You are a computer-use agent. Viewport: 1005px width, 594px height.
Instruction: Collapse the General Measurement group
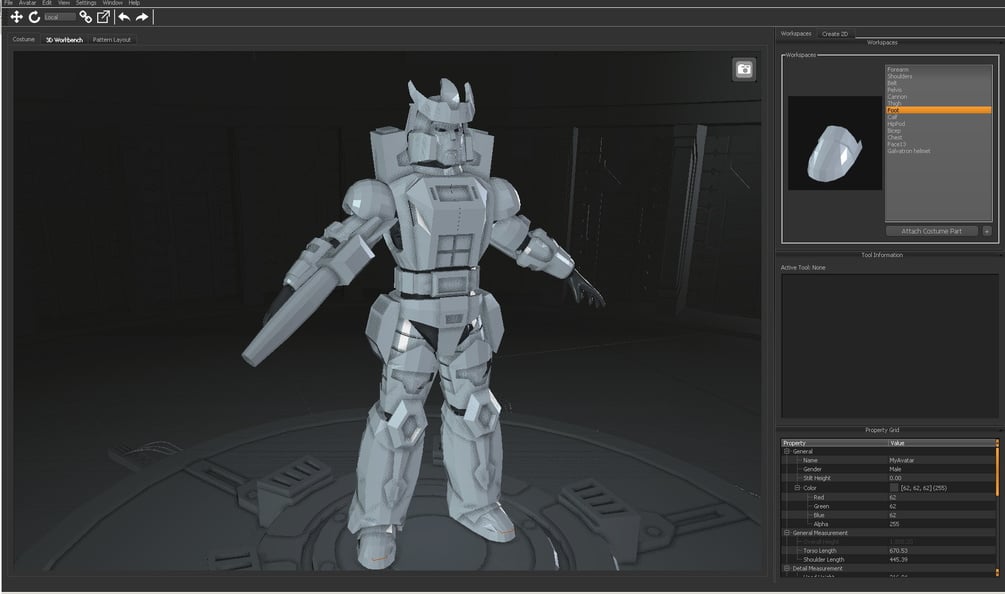tap(787, 532)
